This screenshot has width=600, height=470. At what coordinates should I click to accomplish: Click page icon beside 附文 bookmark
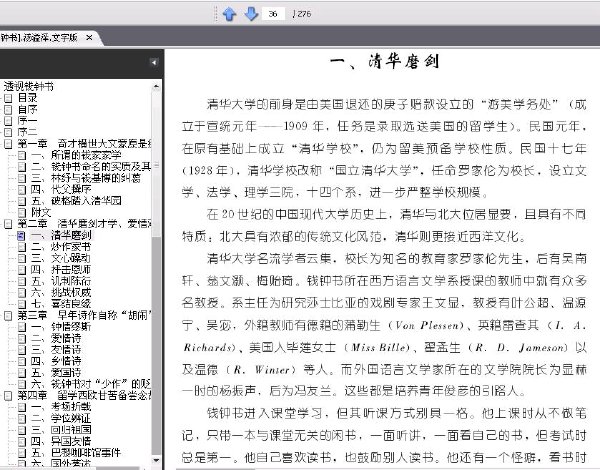[x=22, y=213]
